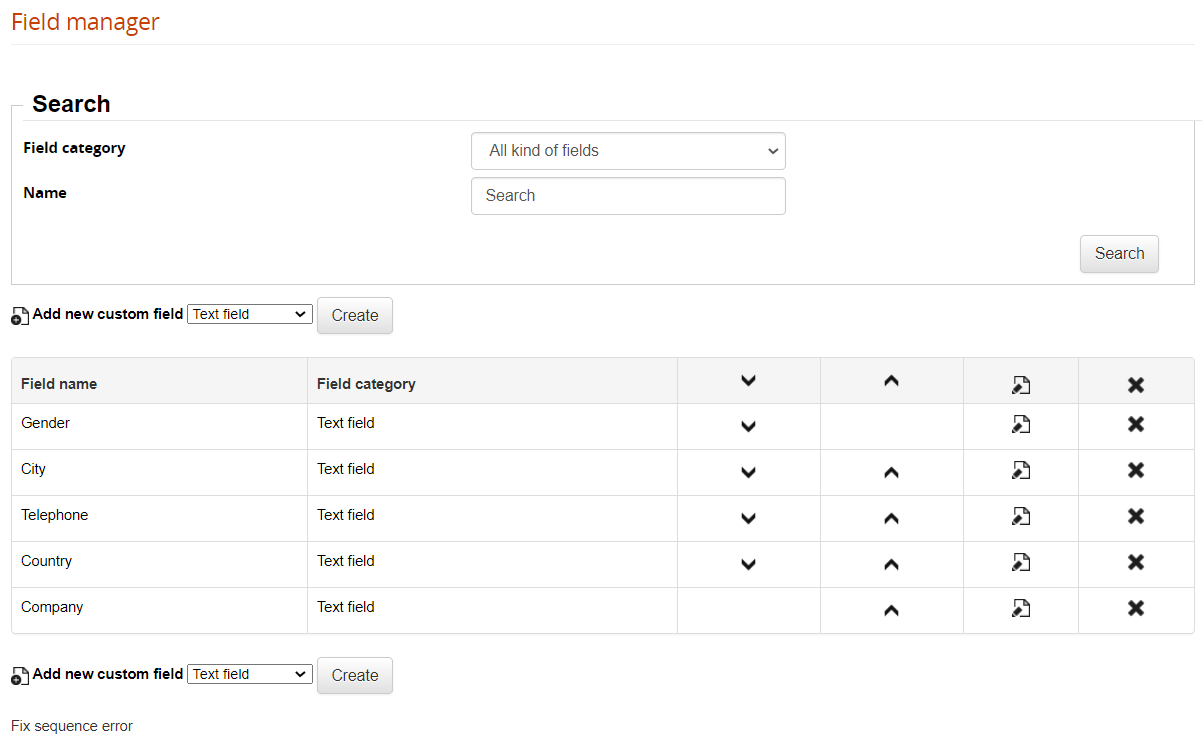Move the City field down

click(x=748, y=471)
